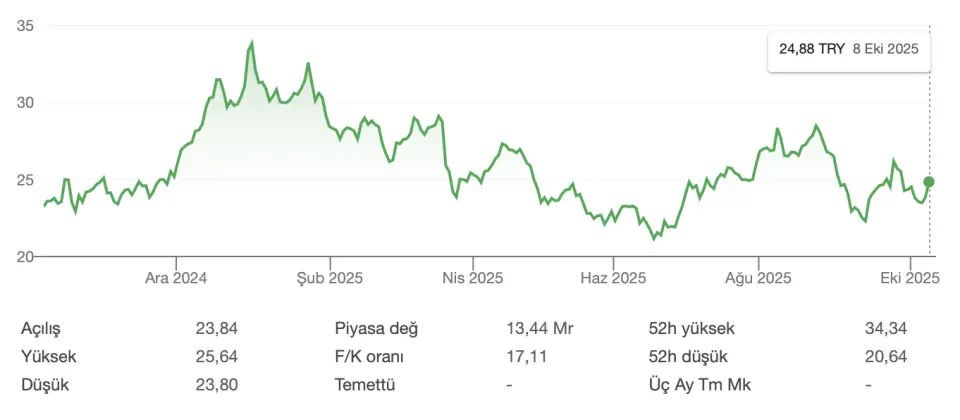
Task: Click the Ağu 2025 date axis label
Action: click(758, 278)
